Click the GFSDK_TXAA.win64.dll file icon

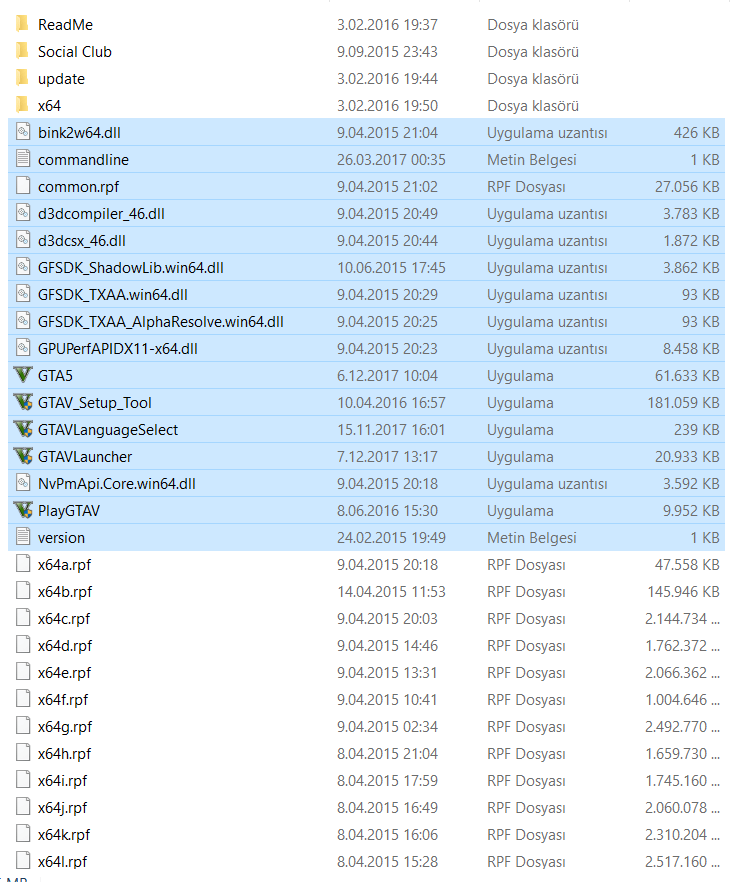tap(22, 294)
